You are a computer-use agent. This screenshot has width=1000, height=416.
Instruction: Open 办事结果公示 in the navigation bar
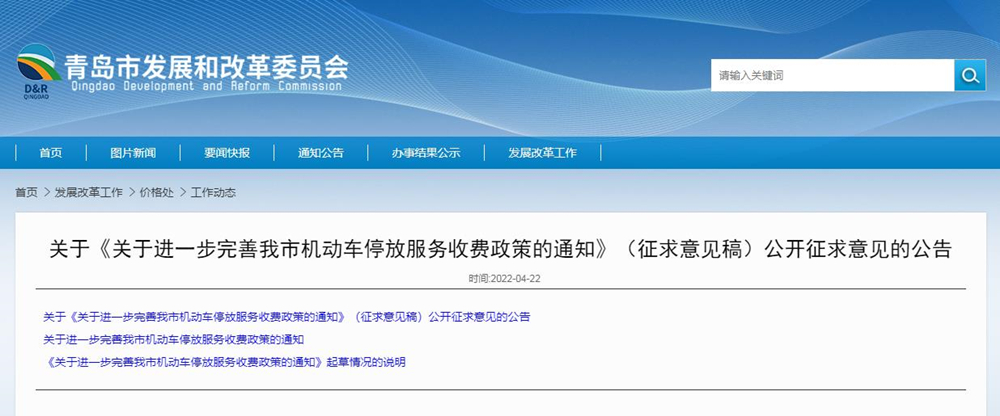tap(426, 153)
